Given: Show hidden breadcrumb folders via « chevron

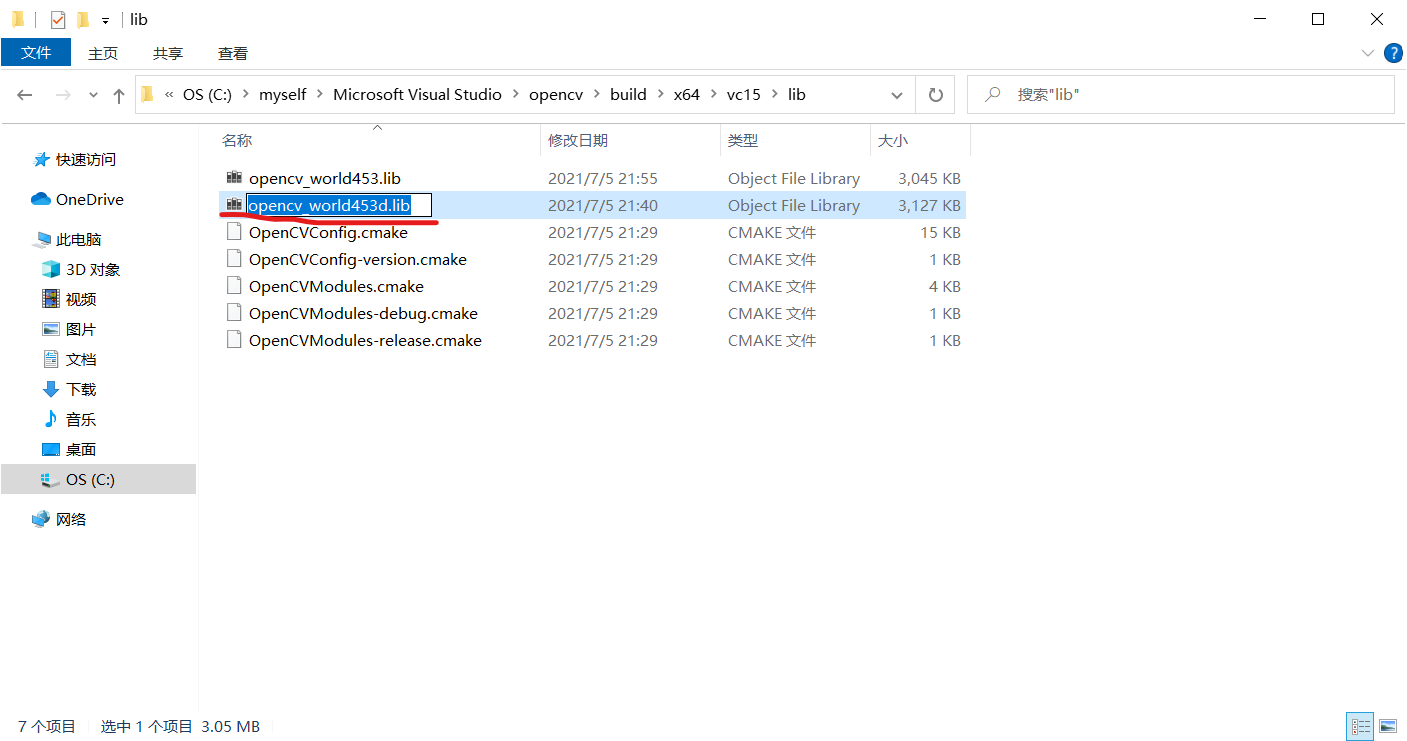Looking at the screenshot, I should (x=169, y=95).
